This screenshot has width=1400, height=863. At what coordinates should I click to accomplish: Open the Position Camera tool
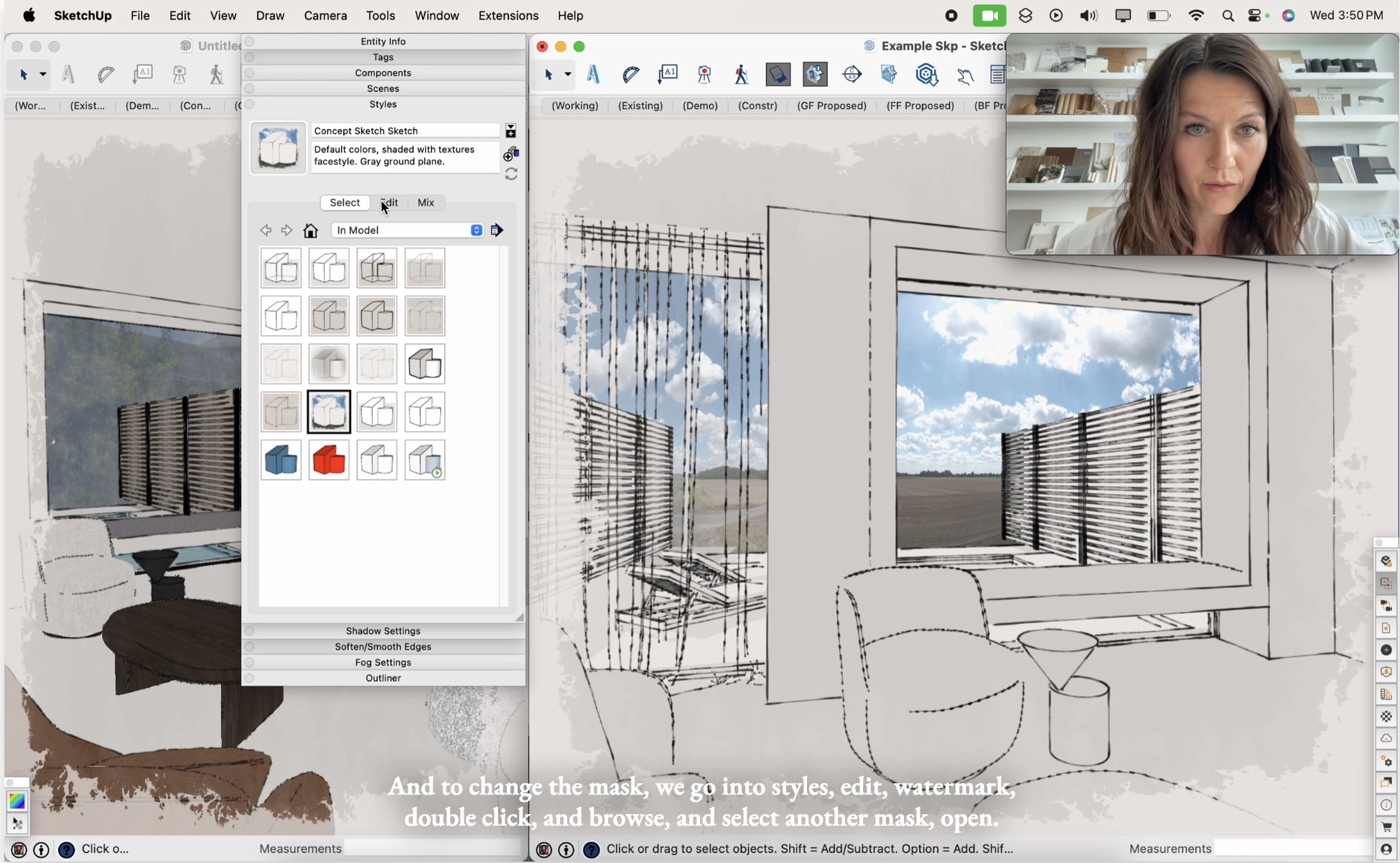pos(704,74)
